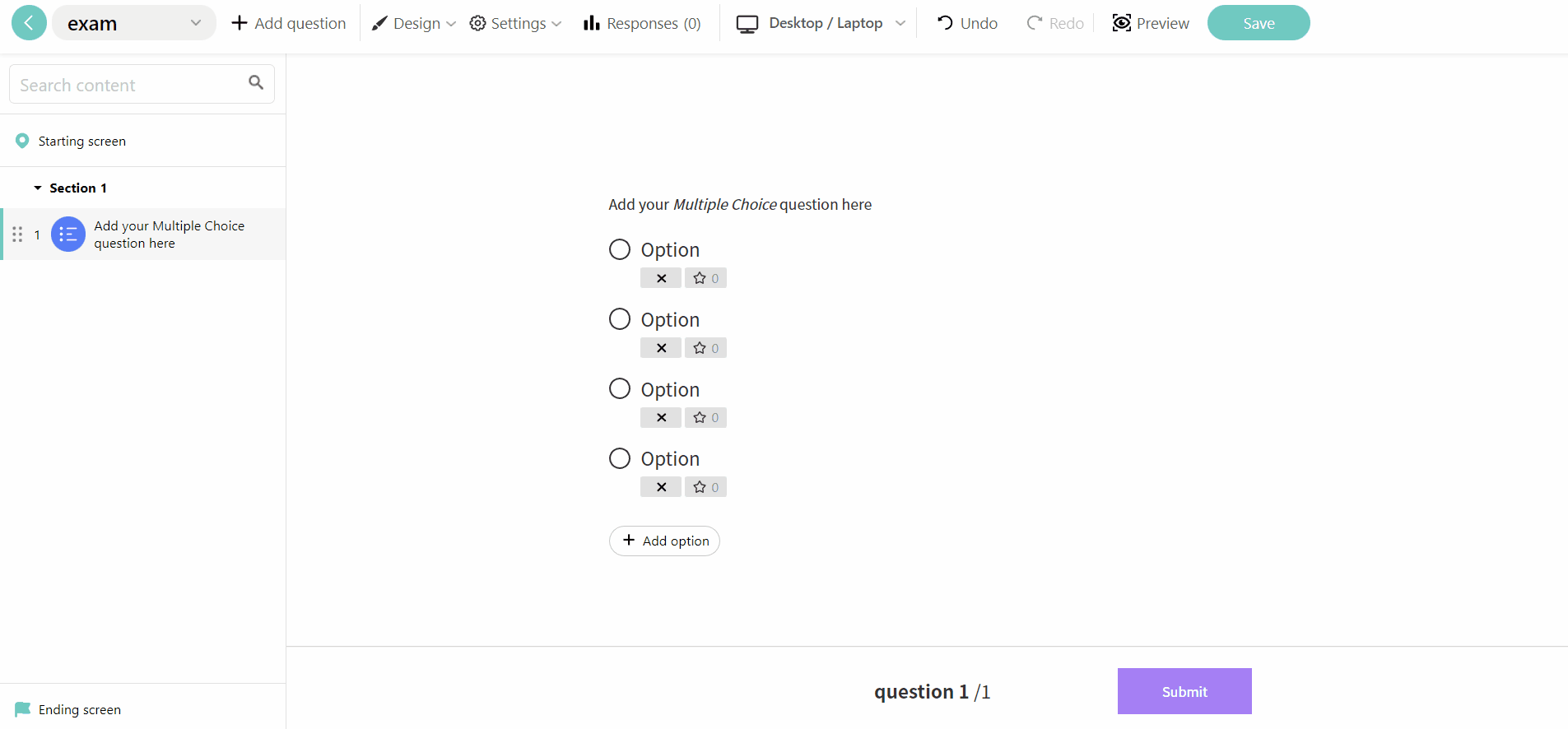This screenshot has height=729, width=1568.
Task: Click the Multiple Choice question icon in sidebar
Action: pos(67,234)
